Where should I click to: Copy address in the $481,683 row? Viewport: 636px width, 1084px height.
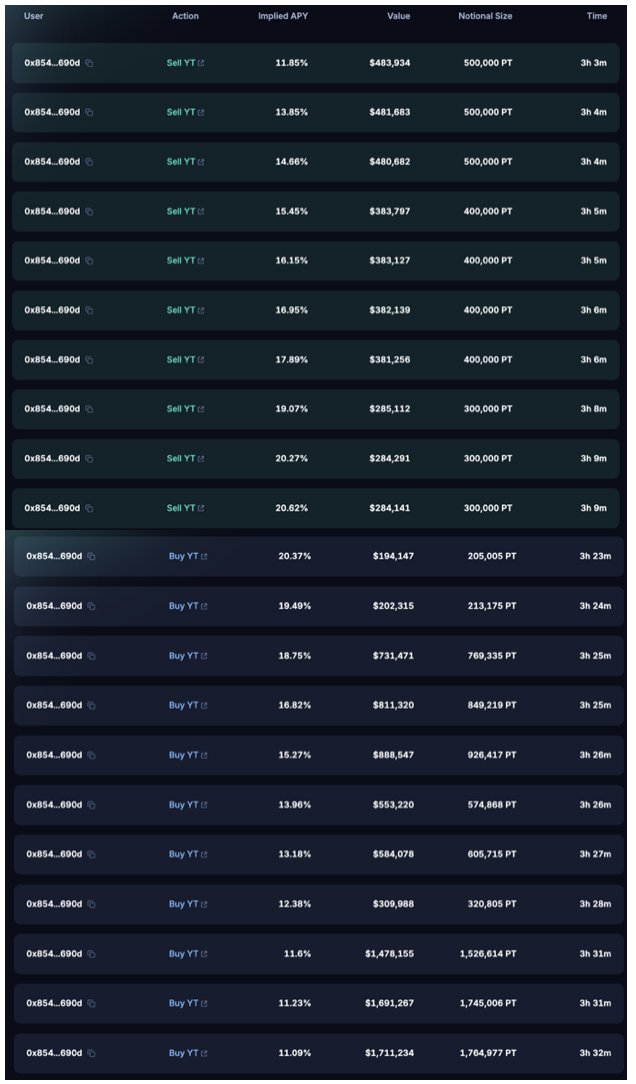89,112
